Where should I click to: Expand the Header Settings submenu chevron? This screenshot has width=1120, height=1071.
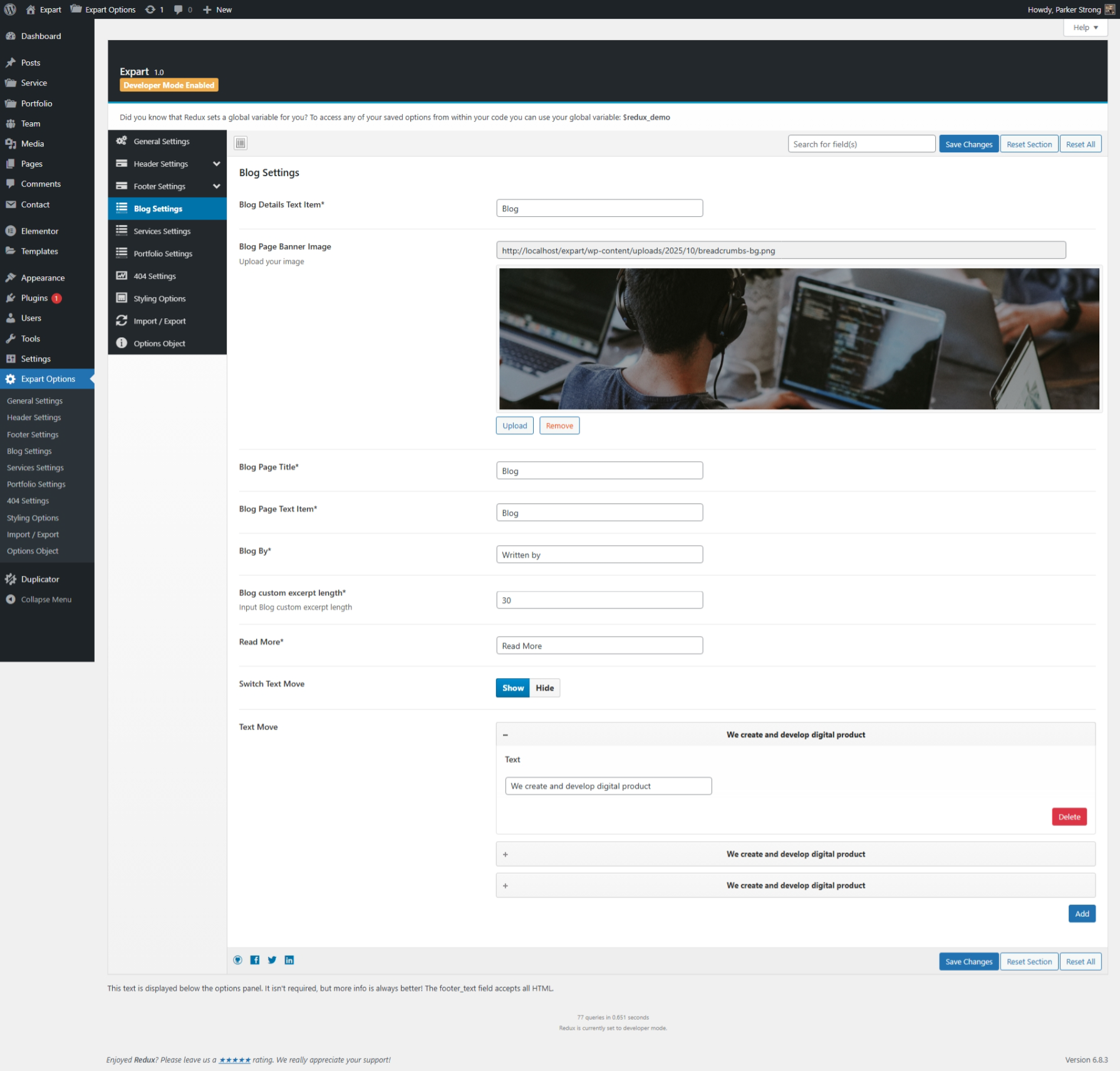[x=216, y=164]
